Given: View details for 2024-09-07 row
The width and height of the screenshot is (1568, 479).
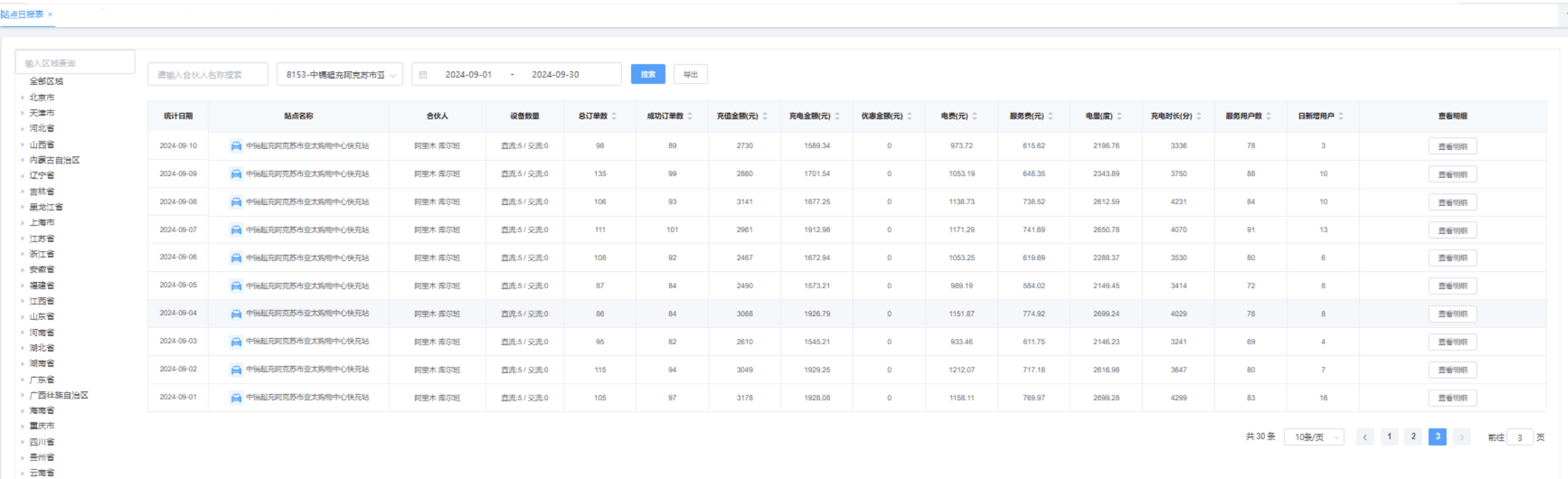Looking at the screenshot, I should (1452, 230).
